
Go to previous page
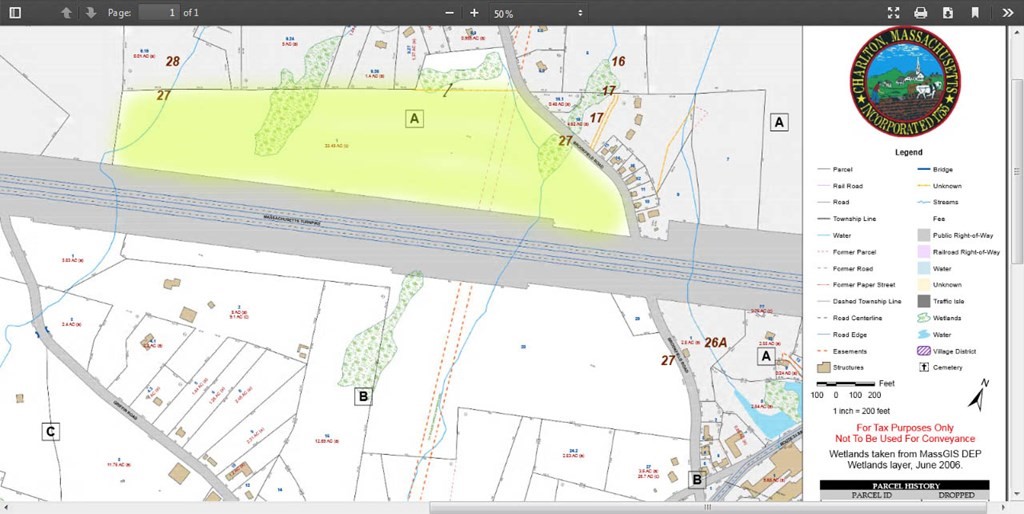coord(66,13)
